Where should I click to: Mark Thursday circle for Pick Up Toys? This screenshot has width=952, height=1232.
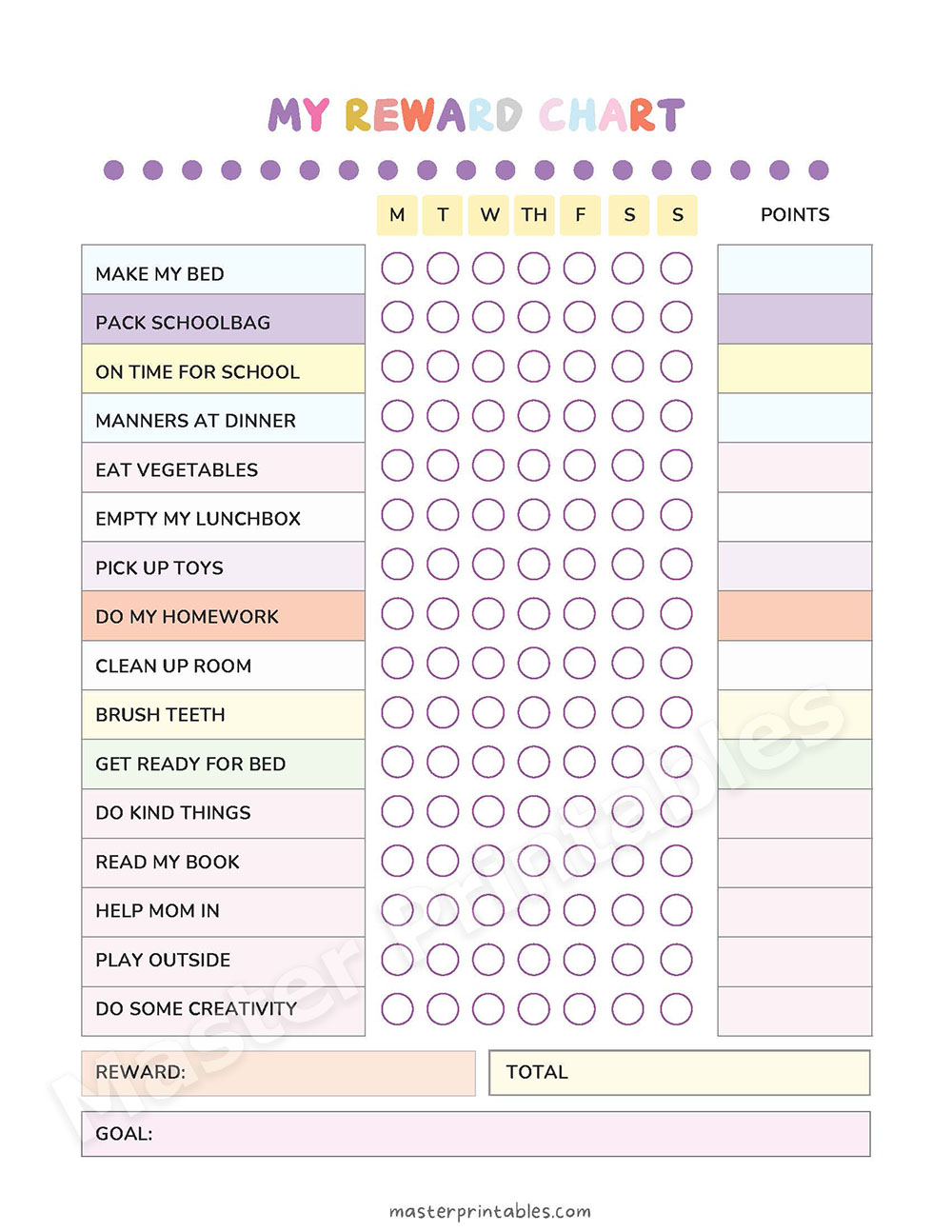[533, 565]
